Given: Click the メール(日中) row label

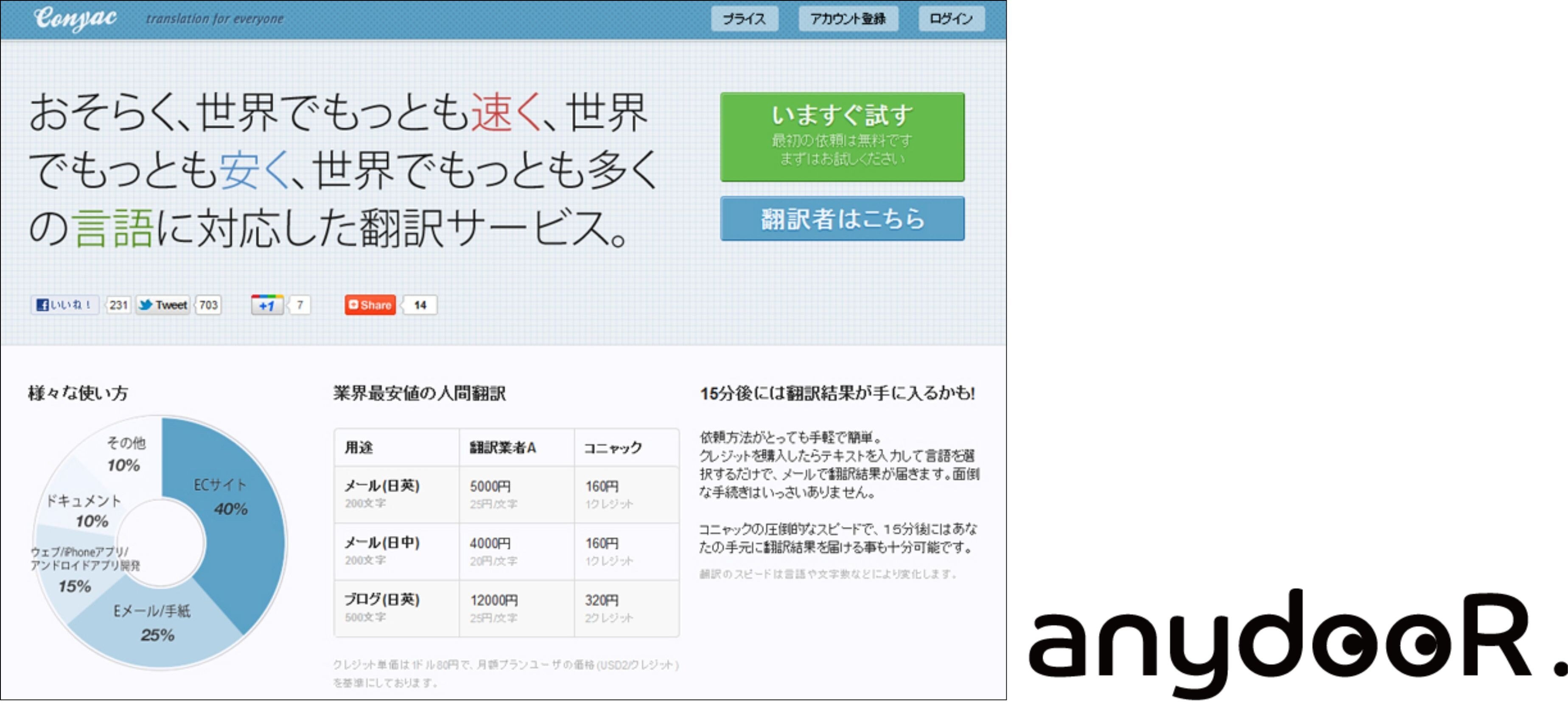Looking at the screenshot, I should (x=382, y=542).
